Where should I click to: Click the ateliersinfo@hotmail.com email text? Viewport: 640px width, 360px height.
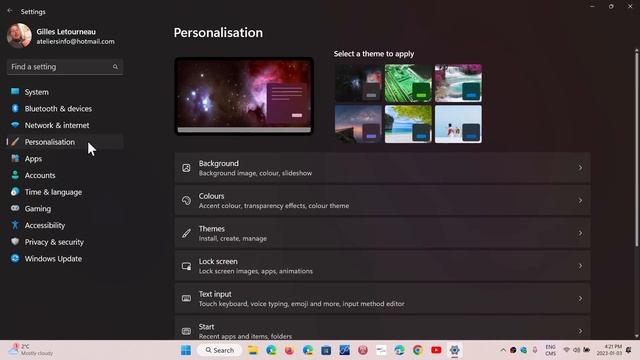76,41
